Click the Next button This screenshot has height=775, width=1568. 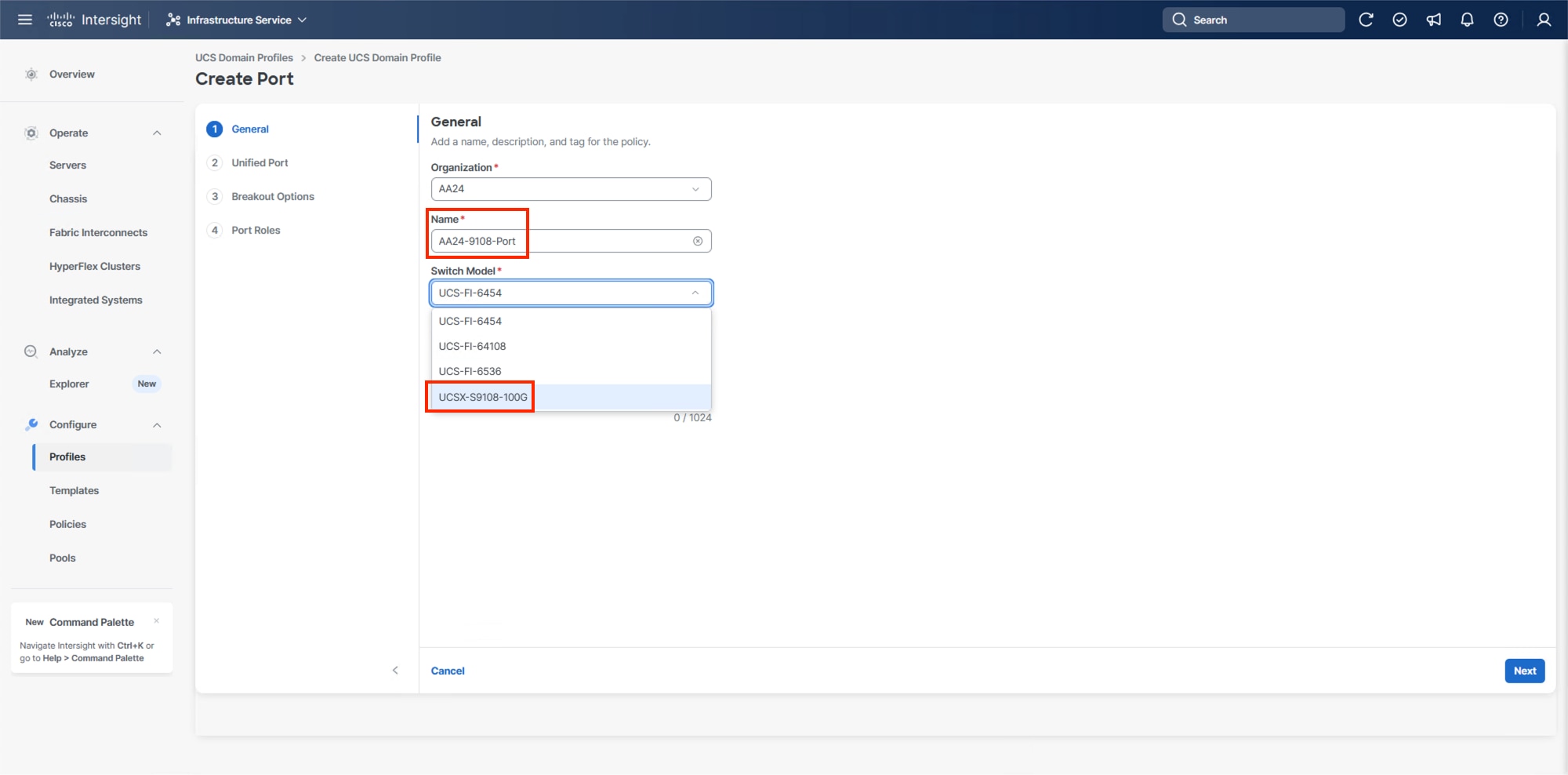(1524, 671)
